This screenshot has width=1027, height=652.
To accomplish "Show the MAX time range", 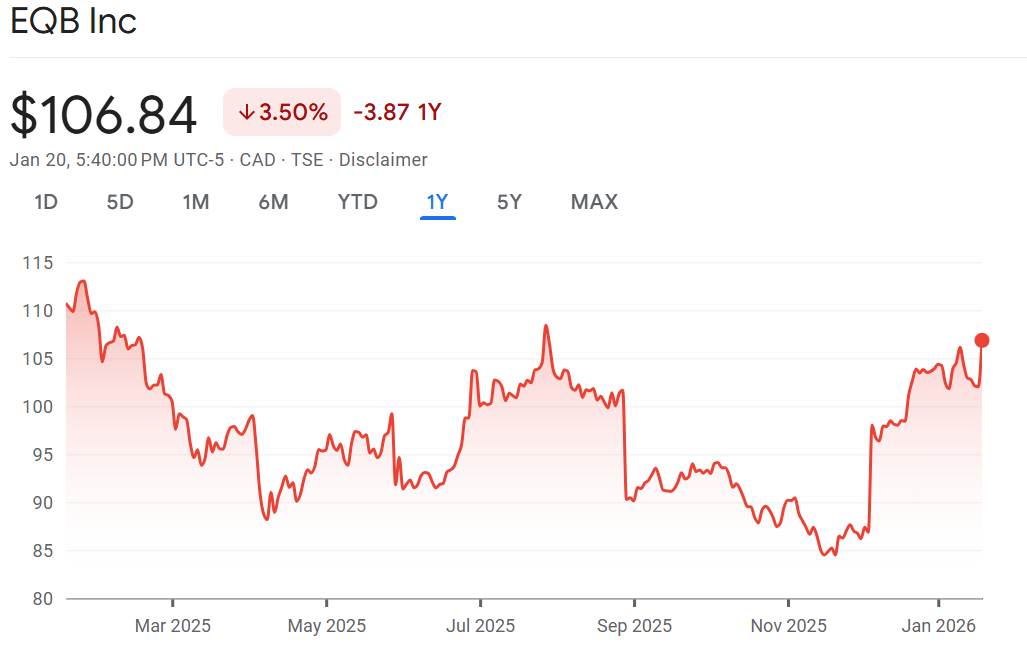I will (594, 202).
